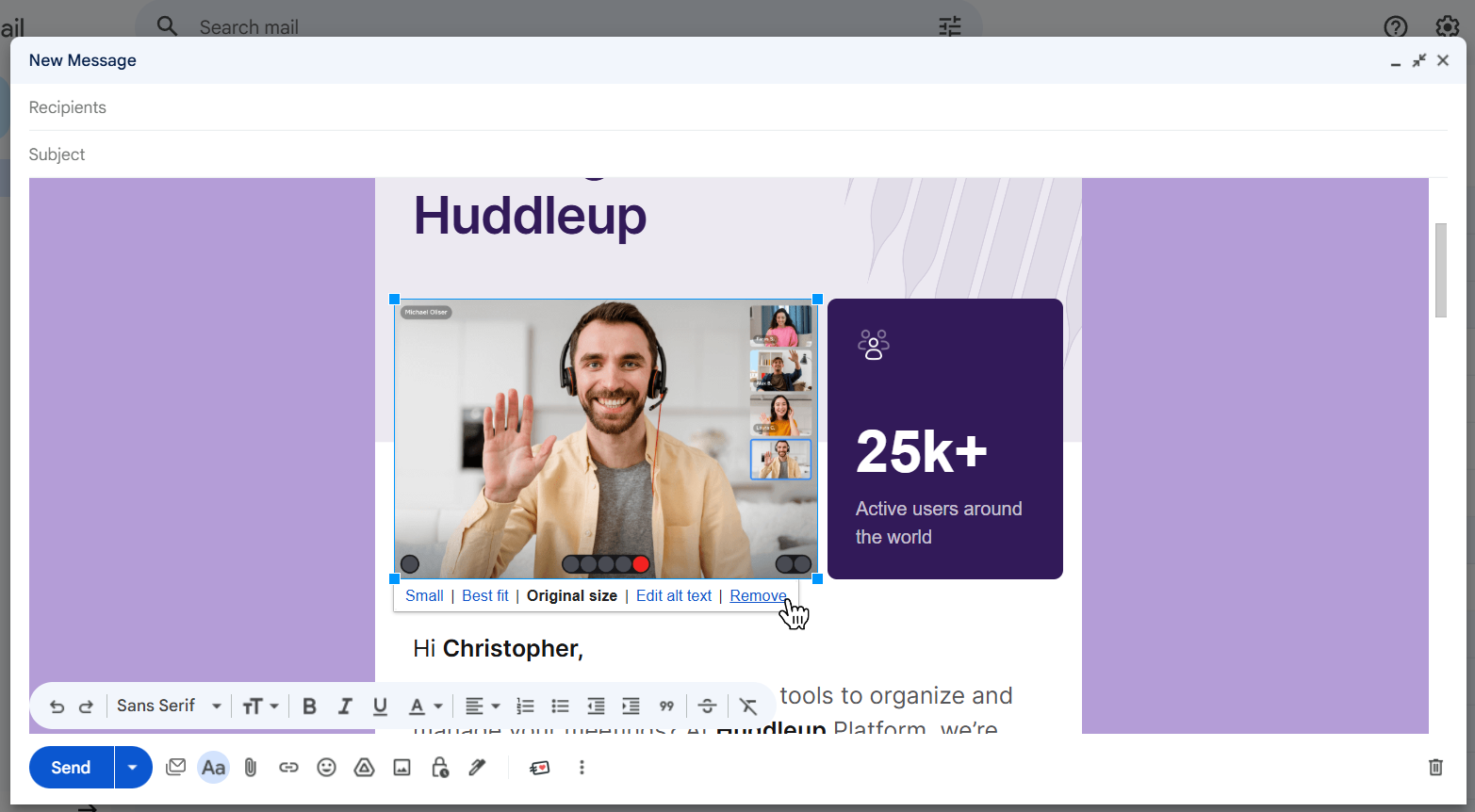Set image to Original size
1475x812 pixels.
click(x=572, y=596)
